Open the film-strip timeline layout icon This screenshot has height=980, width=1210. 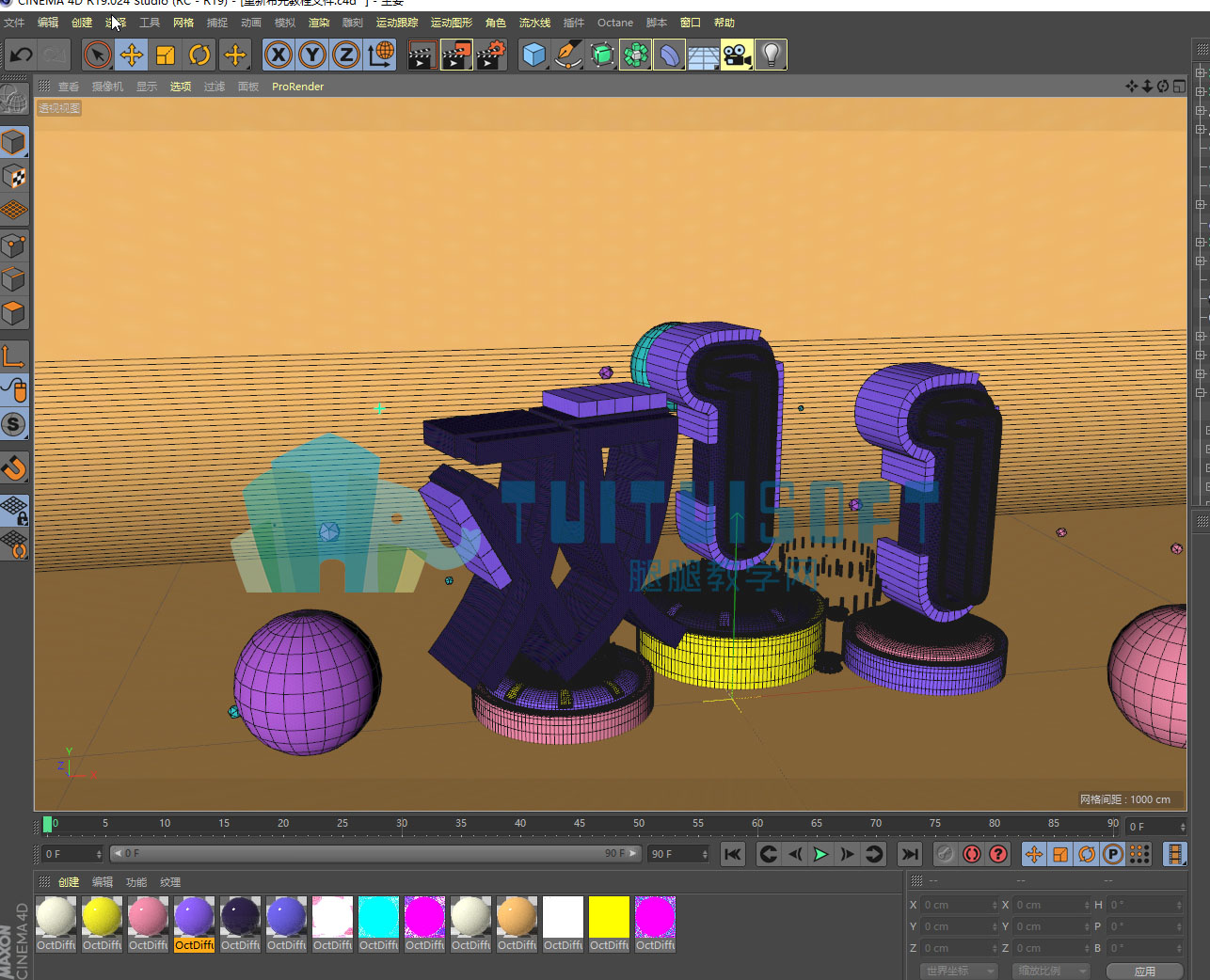(1174, 854)
